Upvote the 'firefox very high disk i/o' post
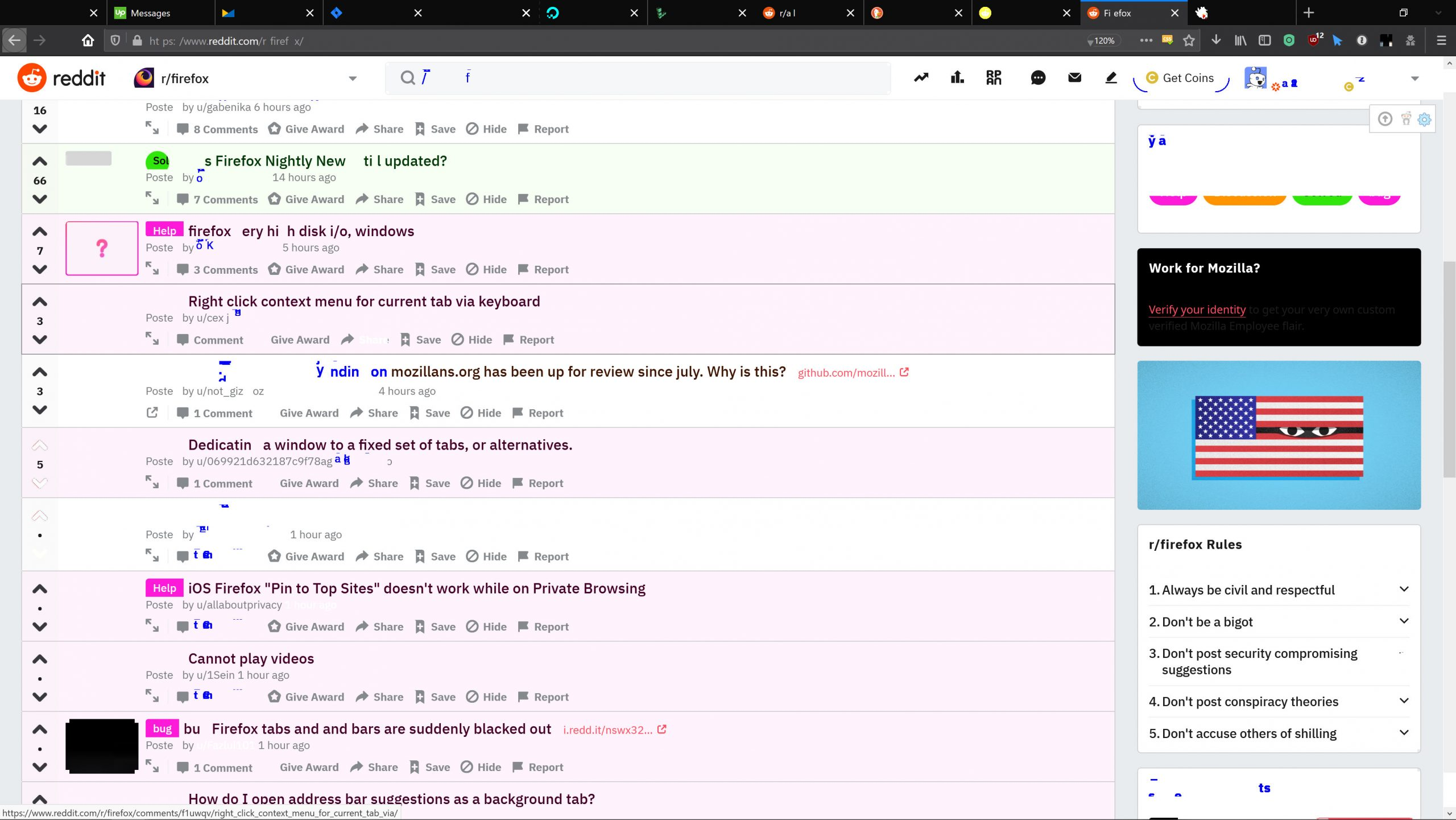Screen dimensions: 1456x820 [39, 232]
